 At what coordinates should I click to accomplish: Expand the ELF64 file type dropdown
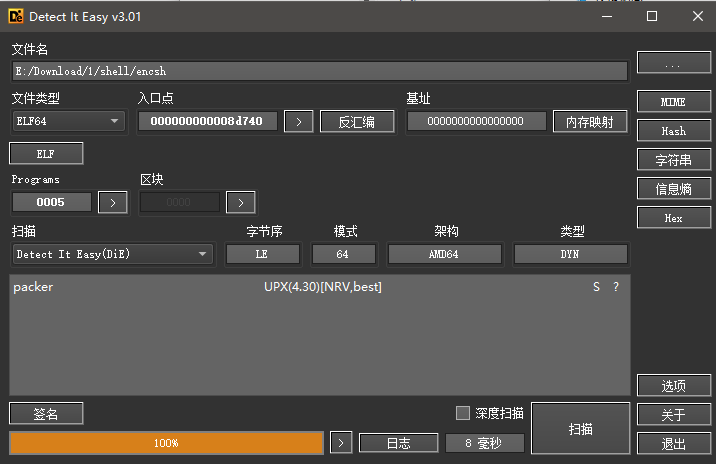coord(68,121)
